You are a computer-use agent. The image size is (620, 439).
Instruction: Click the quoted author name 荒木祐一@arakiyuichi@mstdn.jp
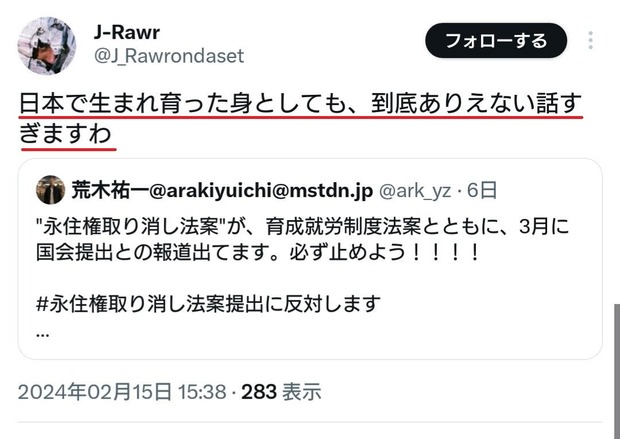222,191
